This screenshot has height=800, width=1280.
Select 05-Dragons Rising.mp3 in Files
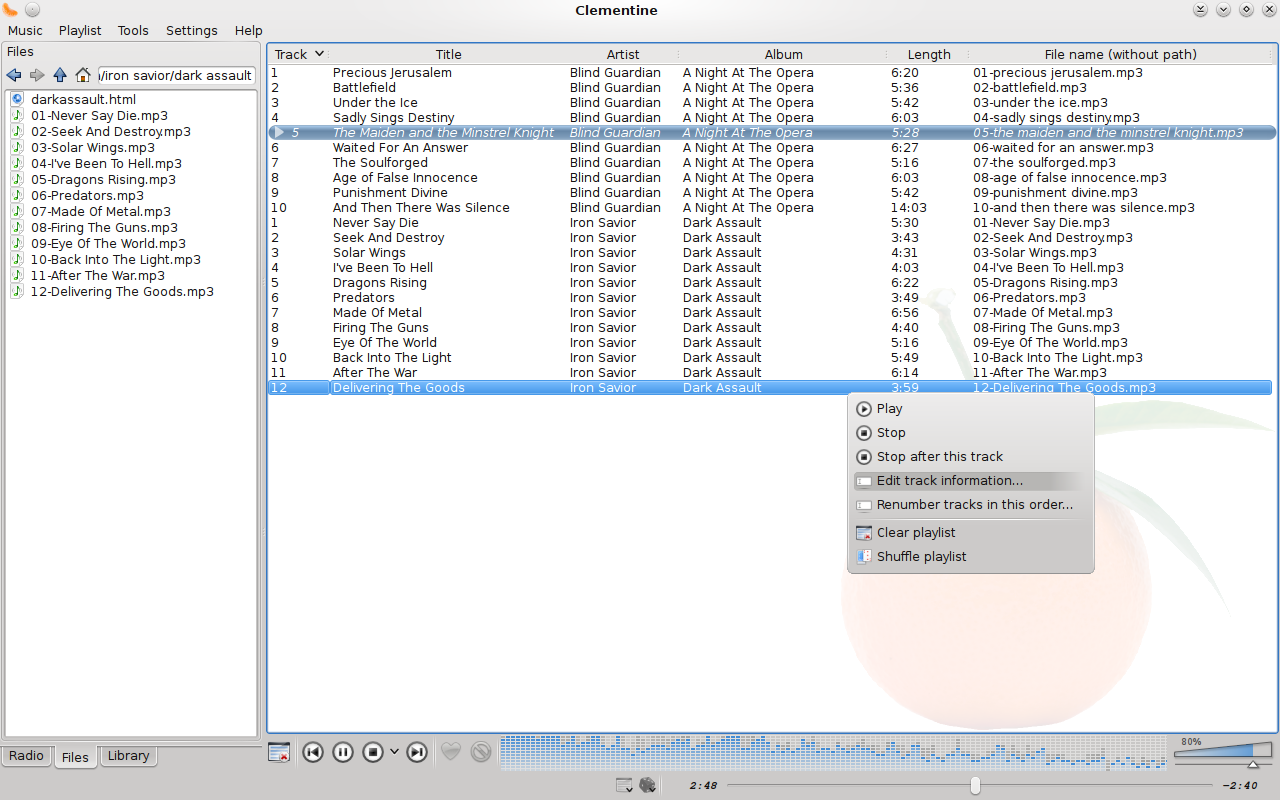tap(103, 180)
